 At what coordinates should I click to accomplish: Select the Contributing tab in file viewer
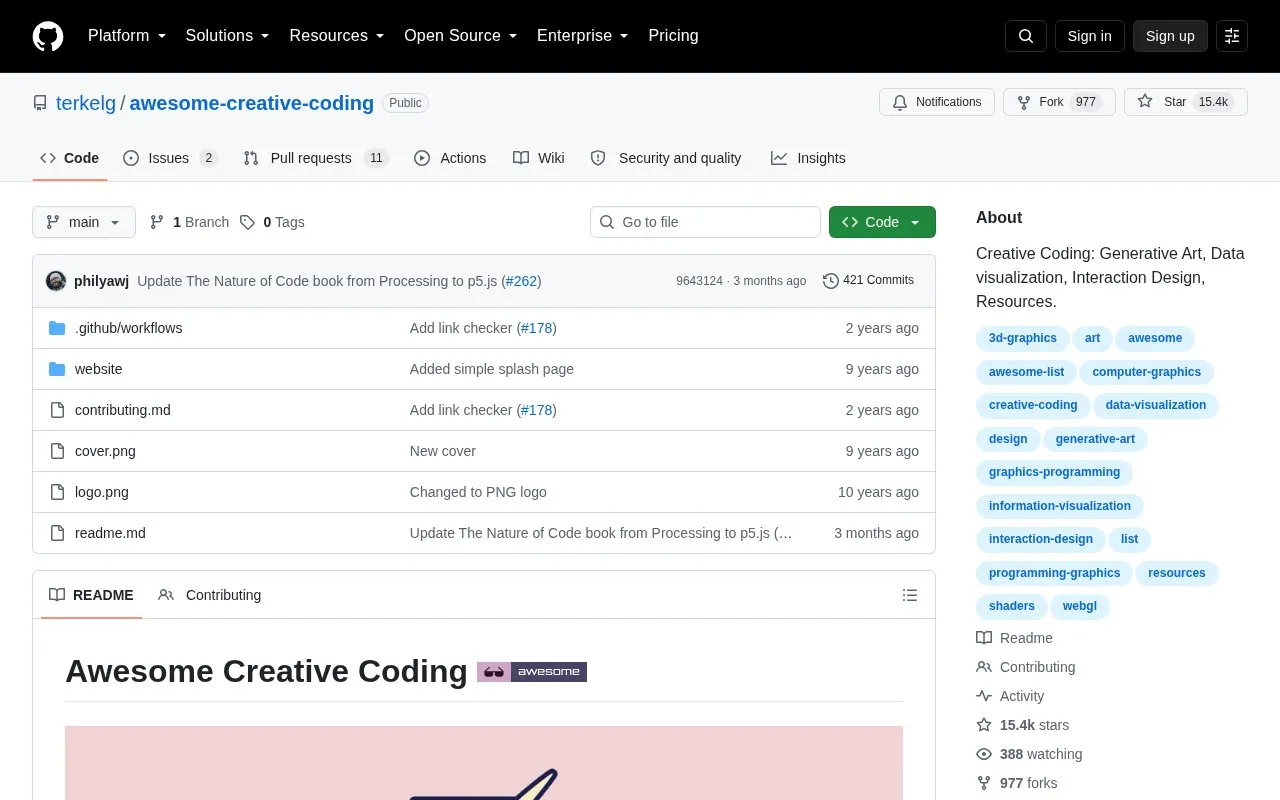click(x=209, y=595)
